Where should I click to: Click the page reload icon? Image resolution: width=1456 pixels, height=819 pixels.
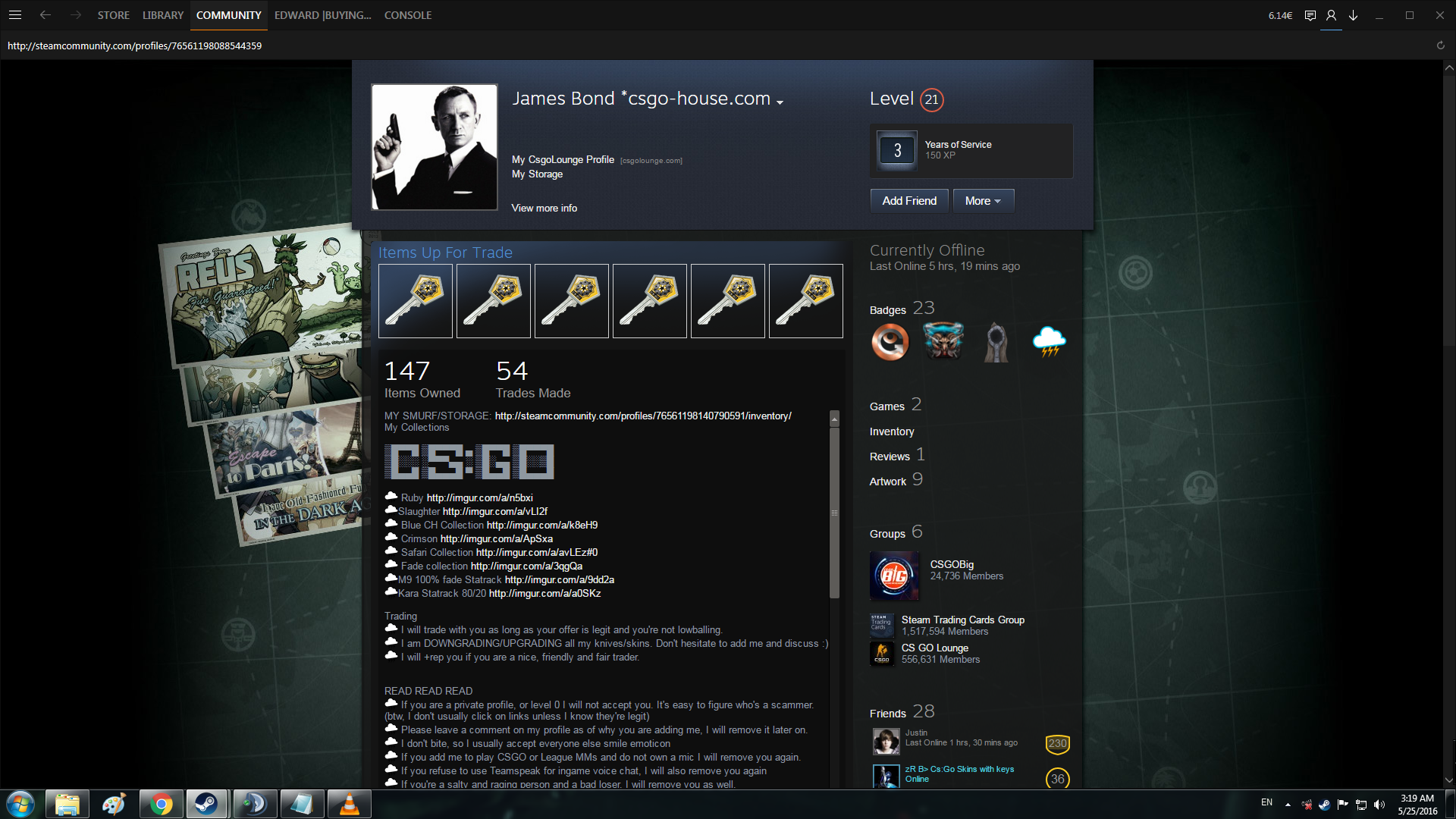click(1440, 45)
